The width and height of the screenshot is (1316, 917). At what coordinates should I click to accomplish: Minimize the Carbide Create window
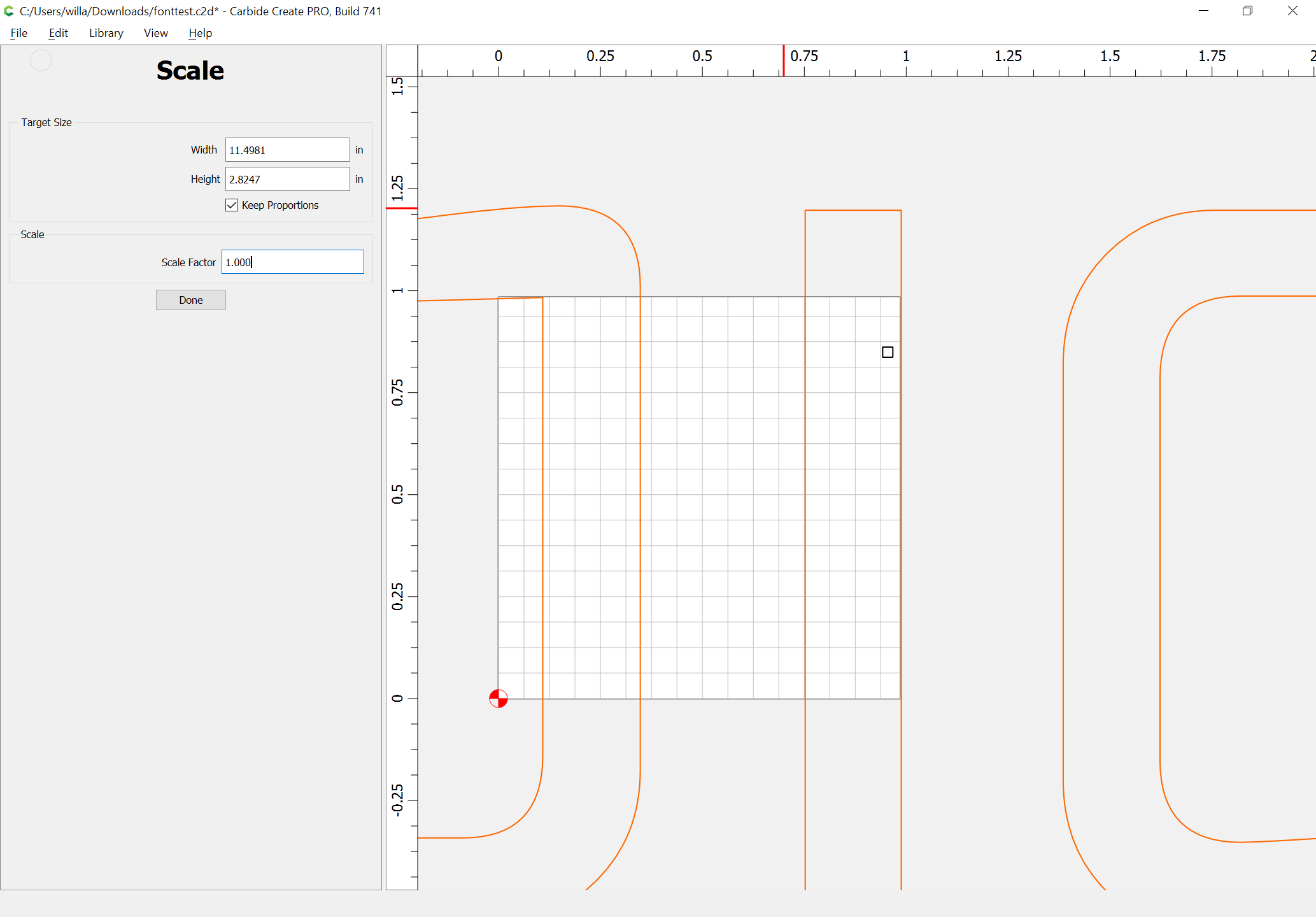[1203, 11]
